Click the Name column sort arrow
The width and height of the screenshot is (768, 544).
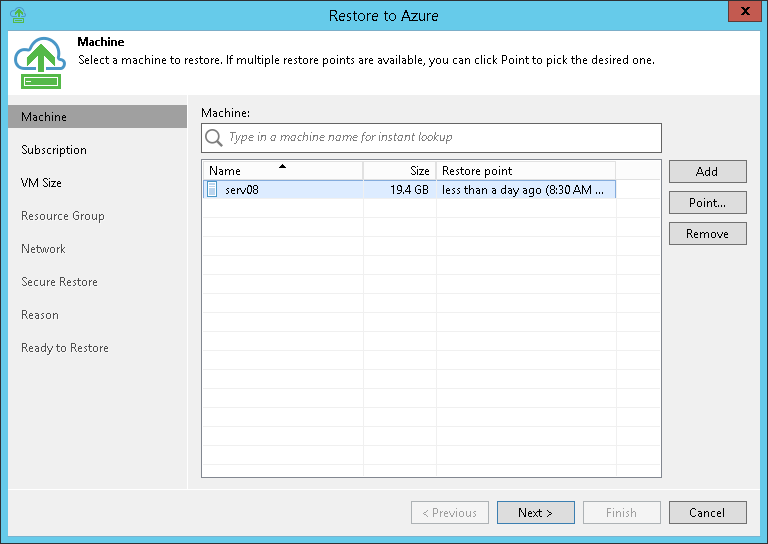point(282,166)
